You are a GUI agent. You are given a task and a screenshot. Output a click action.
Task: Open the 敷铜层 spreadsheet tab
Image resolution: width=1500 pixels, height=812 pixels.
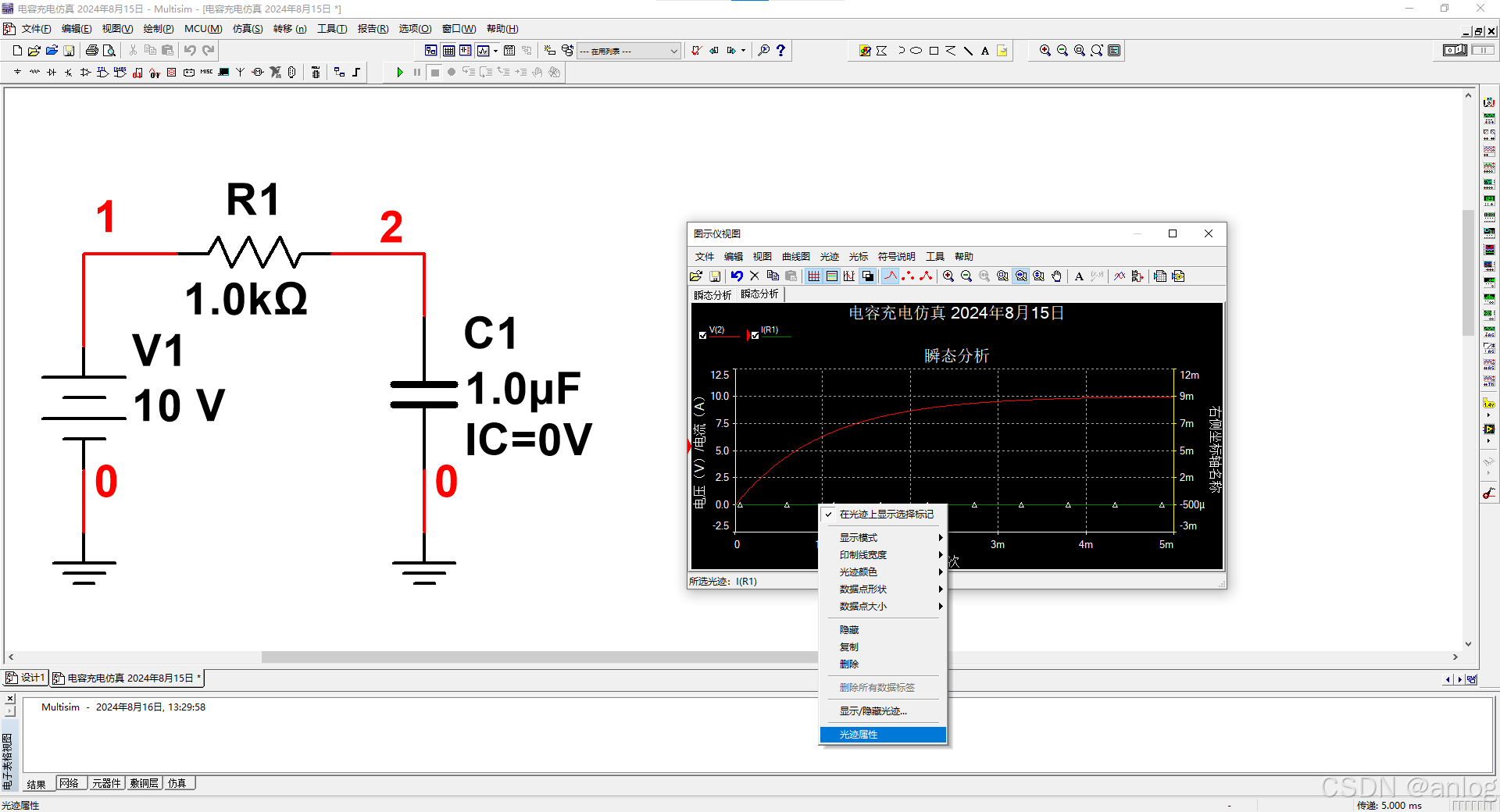(x=145, y=783)
